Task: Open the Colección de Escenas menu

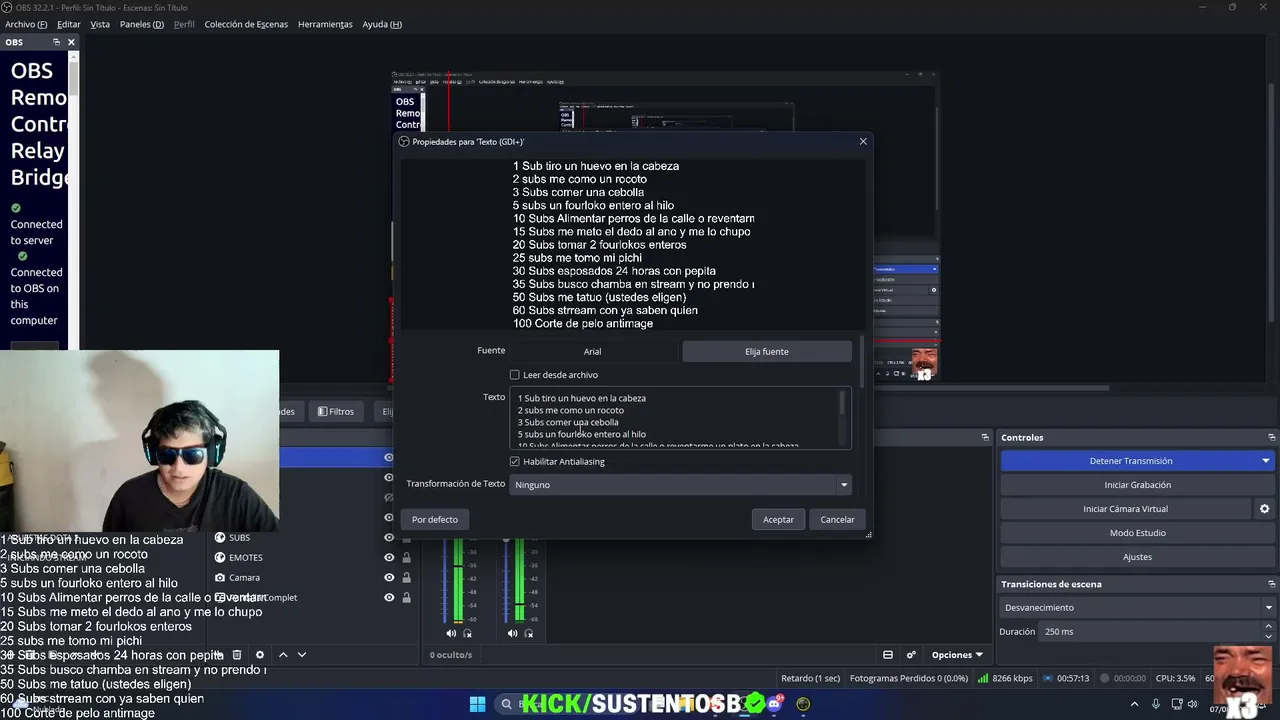Action: (x=246, y=24)
